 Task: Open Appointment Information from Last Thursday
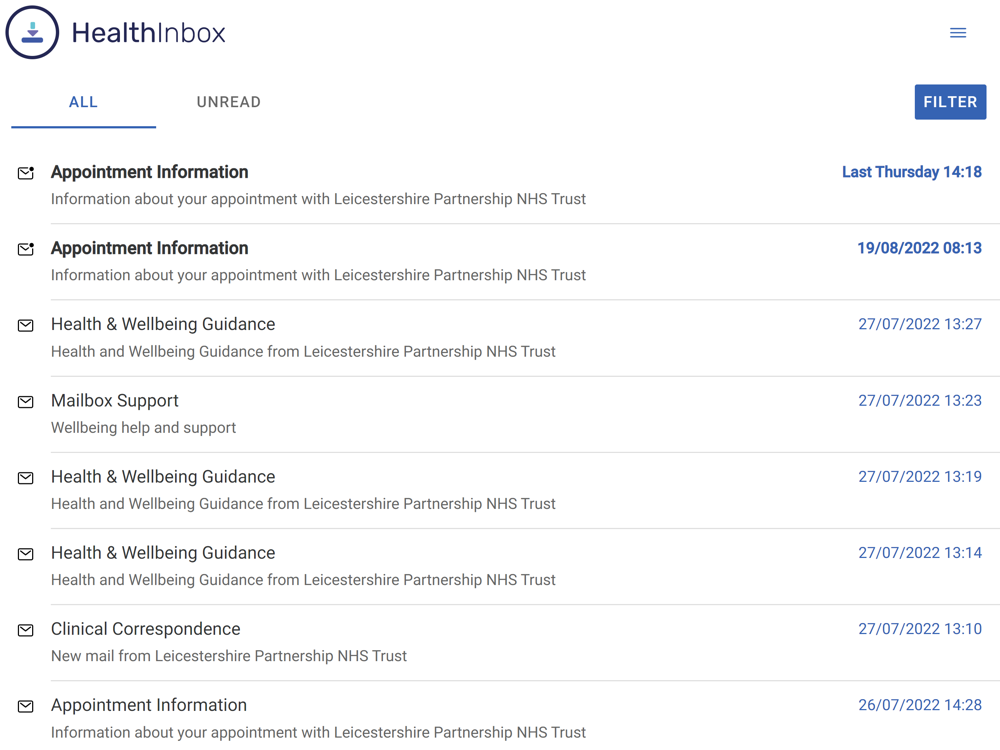[x=150, y=172]
